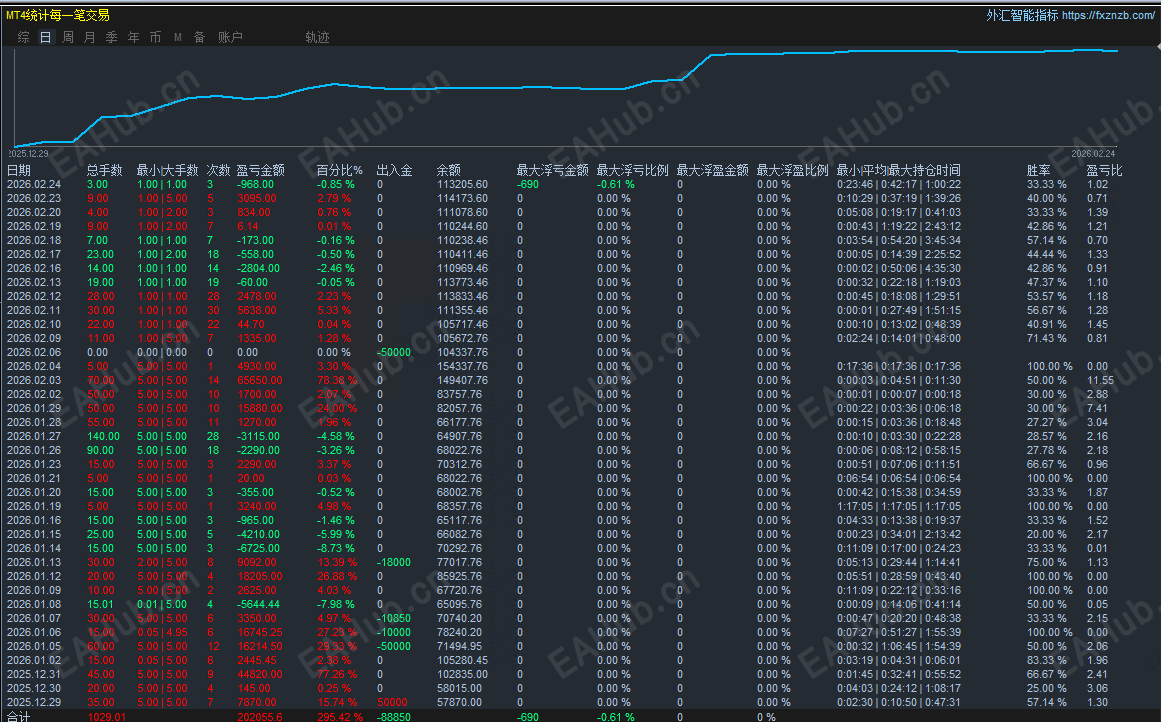Viewport: 1161px width, 722px height.
Task: Click the 2026.01.27 date cell
Action: 34,436
